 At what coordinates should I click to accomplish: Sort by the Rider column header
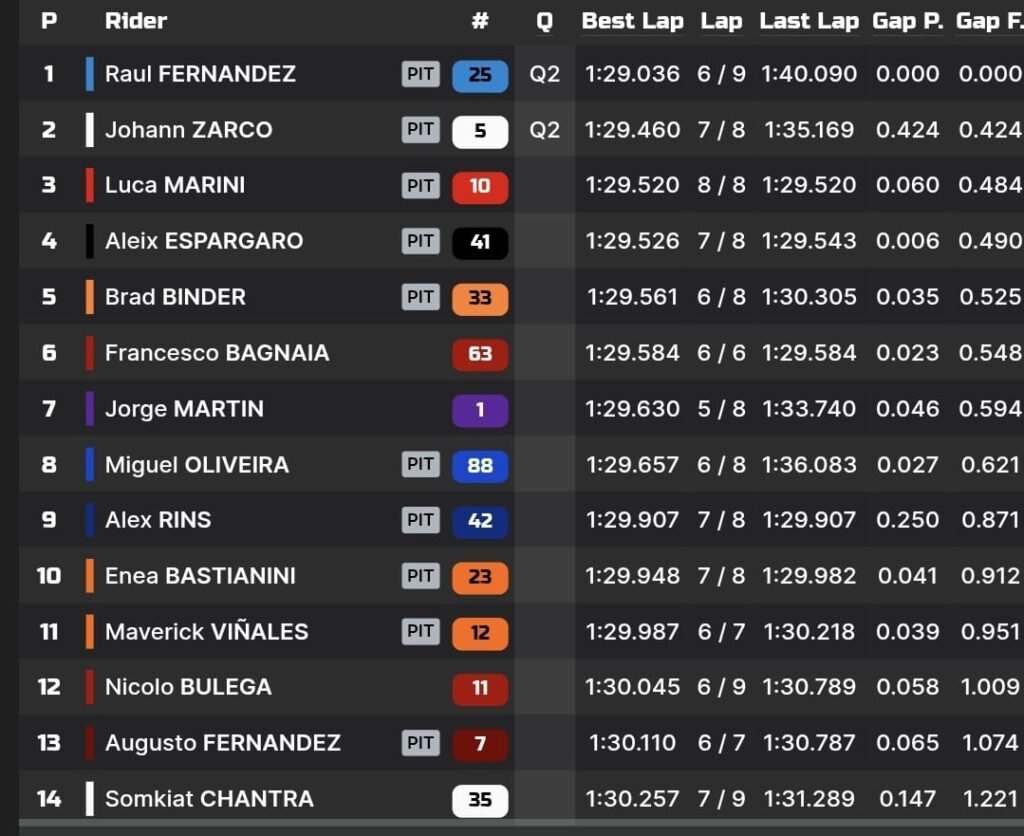point(136,21)
